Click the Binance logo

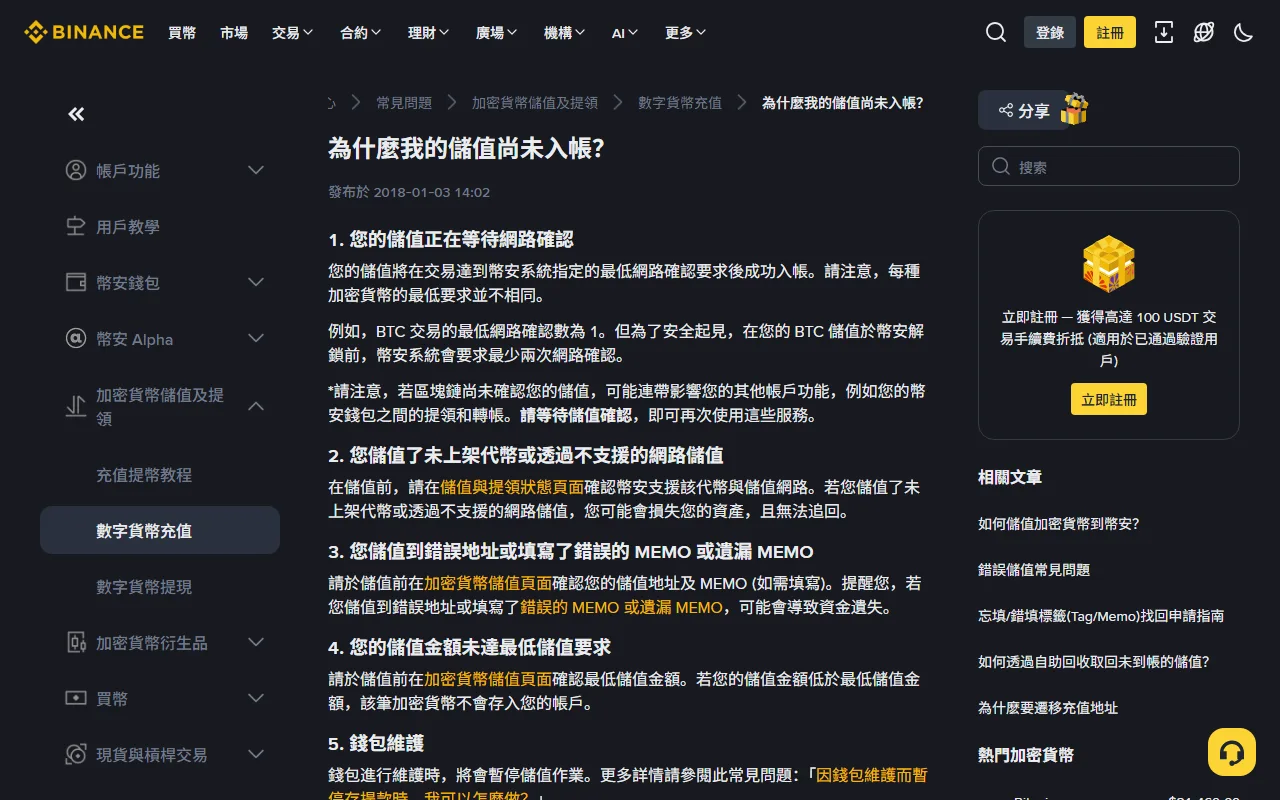tap(84, 32)
